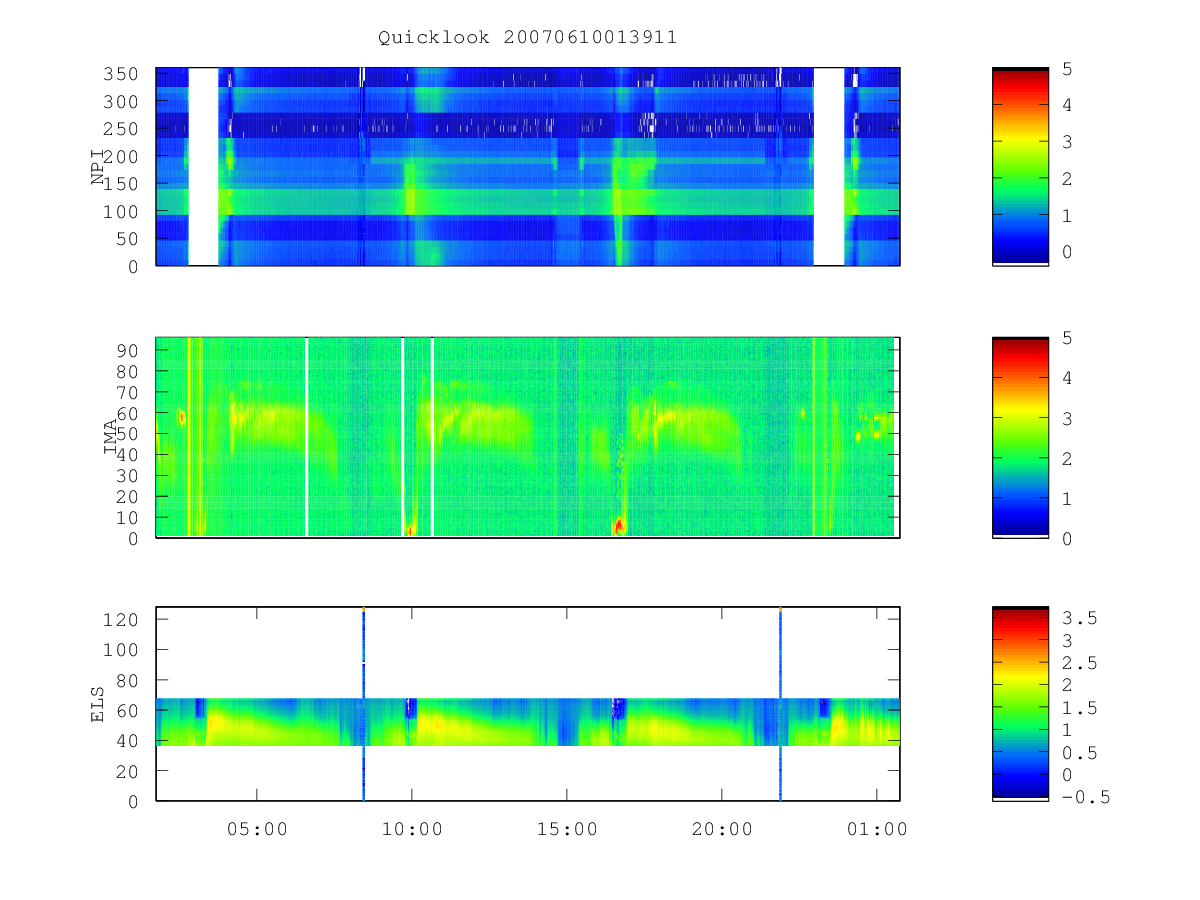This screenshot has height=900, width=1200.
Task: Click the NPI color scale bar
Action: point(1020,167)
